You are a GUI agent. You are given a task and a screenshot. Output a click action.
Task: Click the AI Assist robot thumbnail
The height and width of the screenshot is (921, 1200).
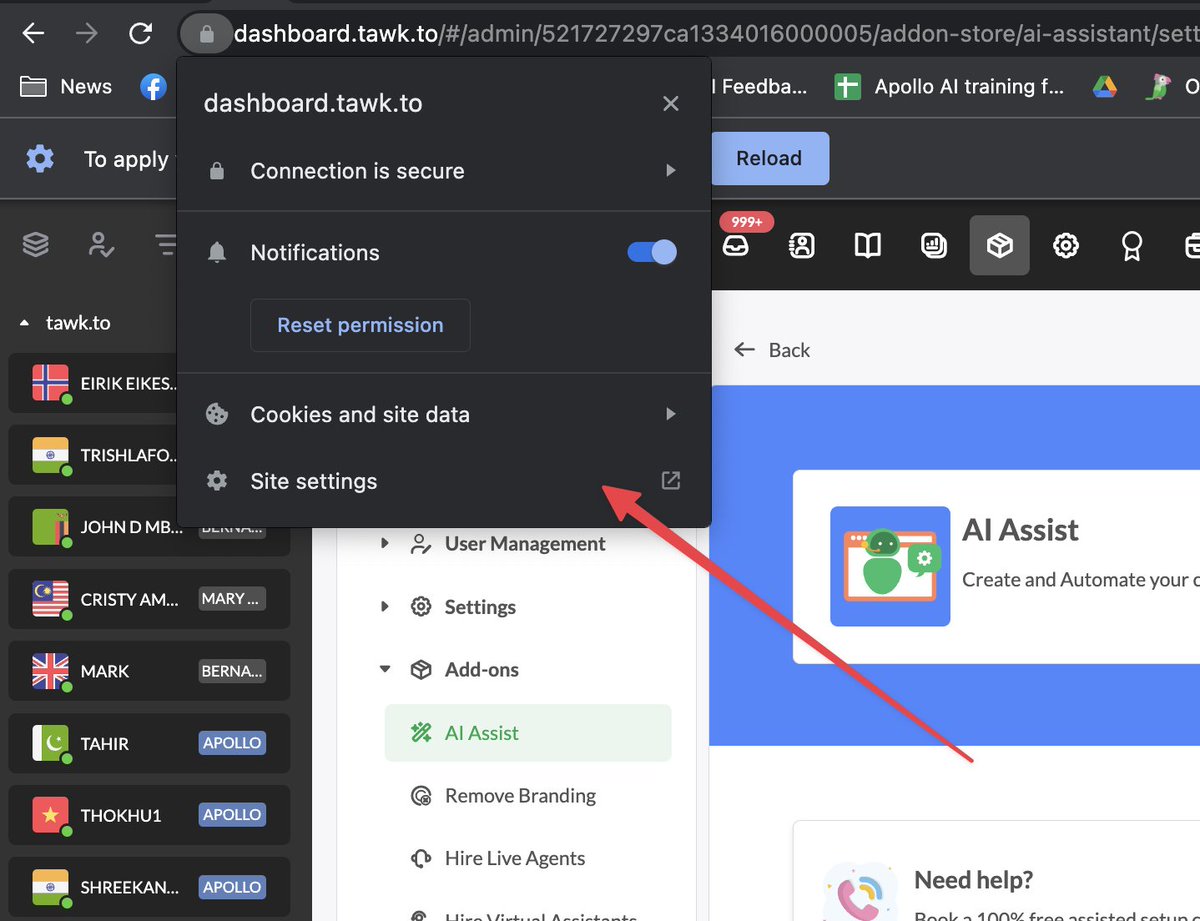point(890,566)
